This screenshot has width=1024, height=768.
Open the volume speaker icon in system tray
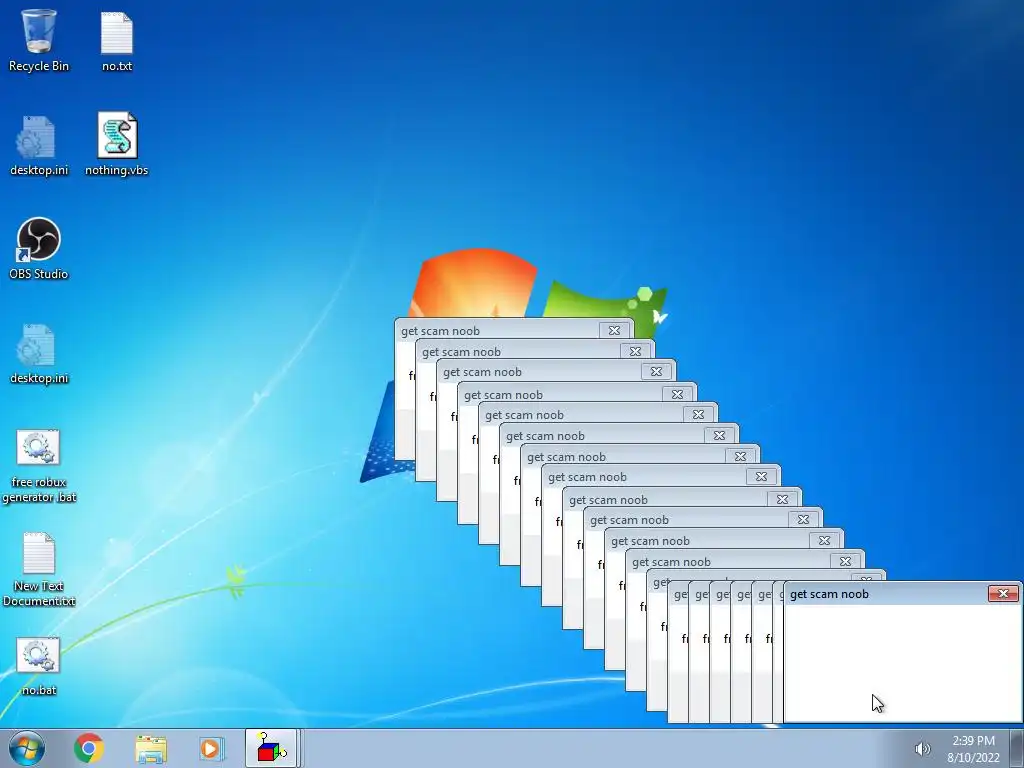(922, 749)
